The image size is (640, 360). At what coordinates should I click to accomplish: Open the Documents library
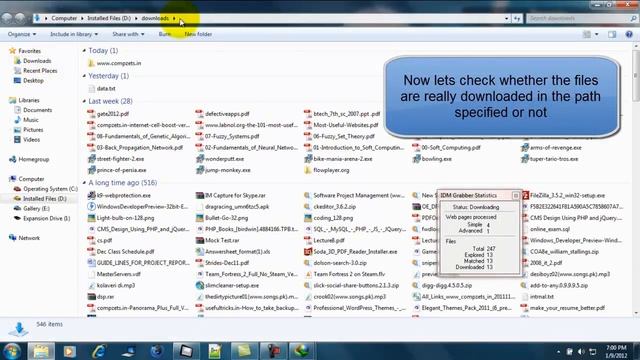pos(33,110)
